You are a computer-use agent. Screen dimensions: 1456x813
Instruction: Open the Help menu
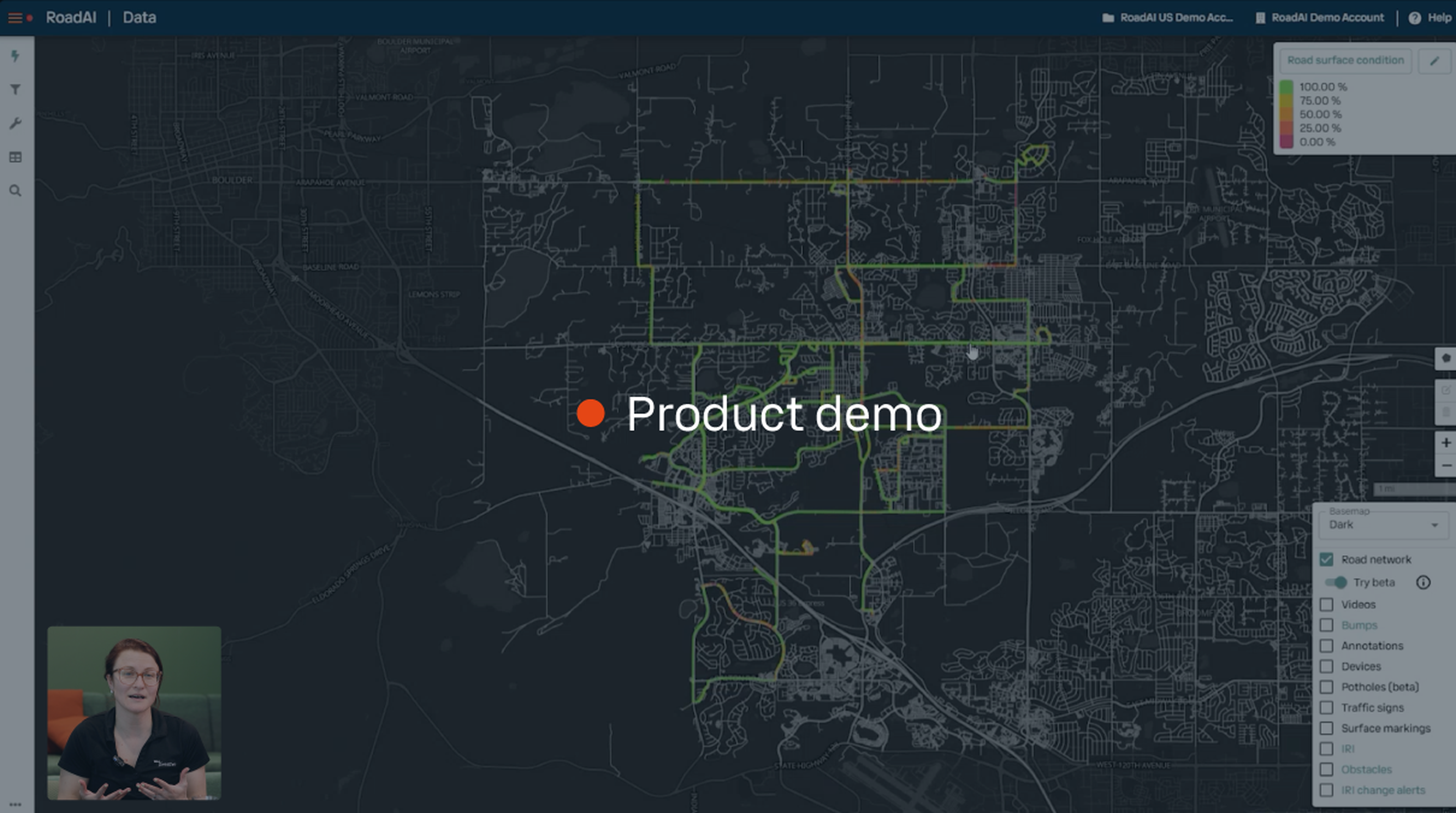pyautogui.click(x=1431, y=18)
